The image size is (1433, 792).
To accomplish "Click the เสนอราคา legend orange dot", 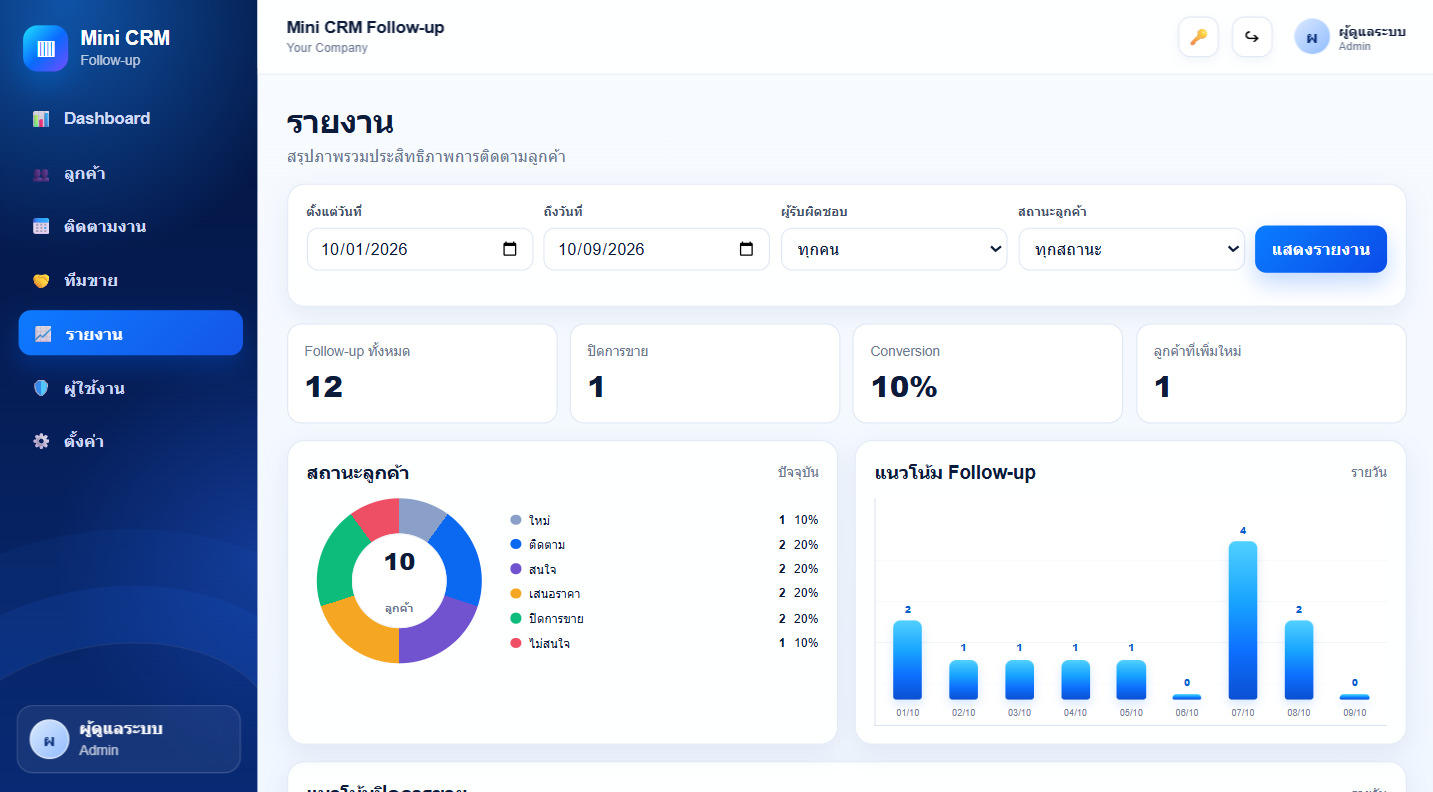I will (516, 593).
